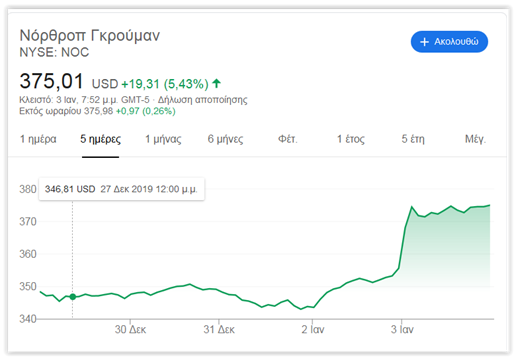Click the 30 Δεκ date label

[130, 329]
